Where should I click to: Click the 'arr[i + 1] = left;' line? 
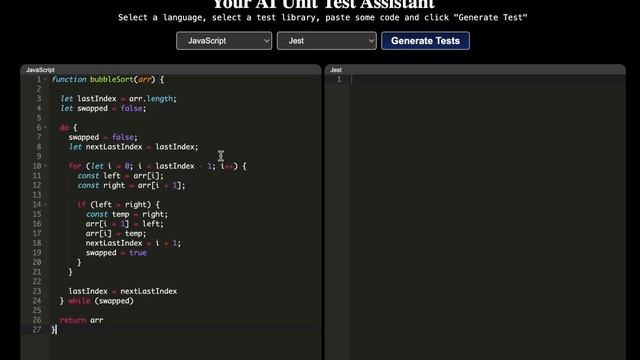124,224
